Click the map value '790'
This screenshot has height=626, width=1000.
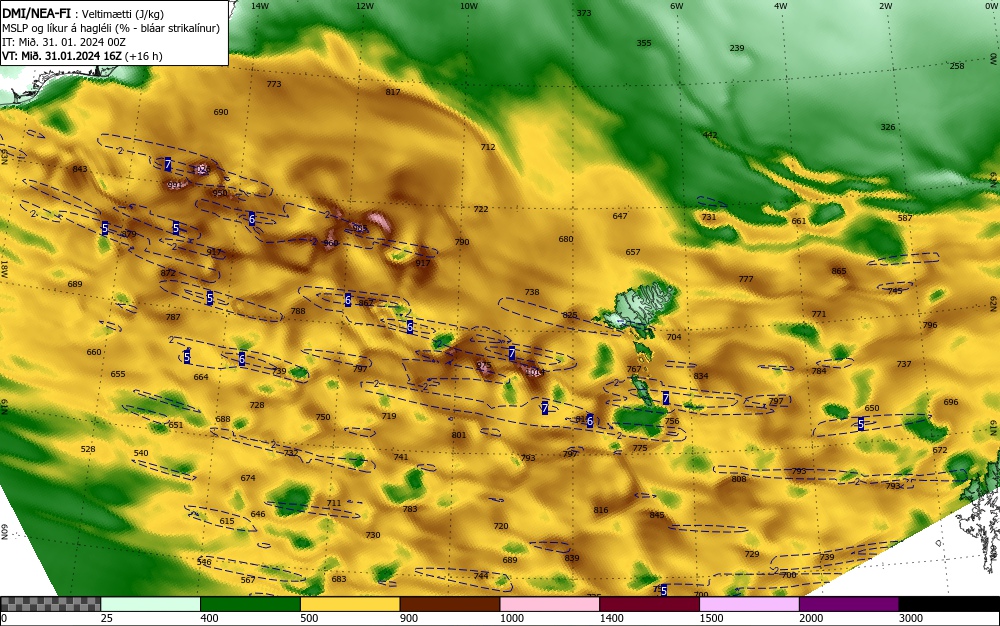pyautogui.click(x=462, y=242)
